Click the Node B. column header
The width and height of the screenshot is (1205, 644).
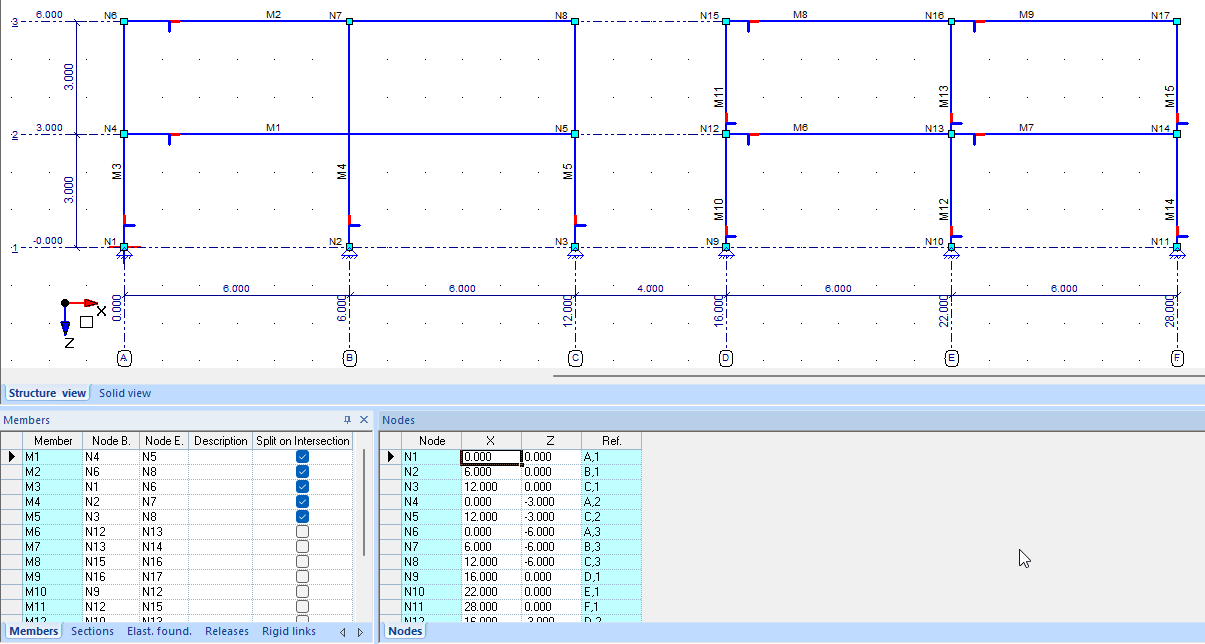[x=111, y=441]
